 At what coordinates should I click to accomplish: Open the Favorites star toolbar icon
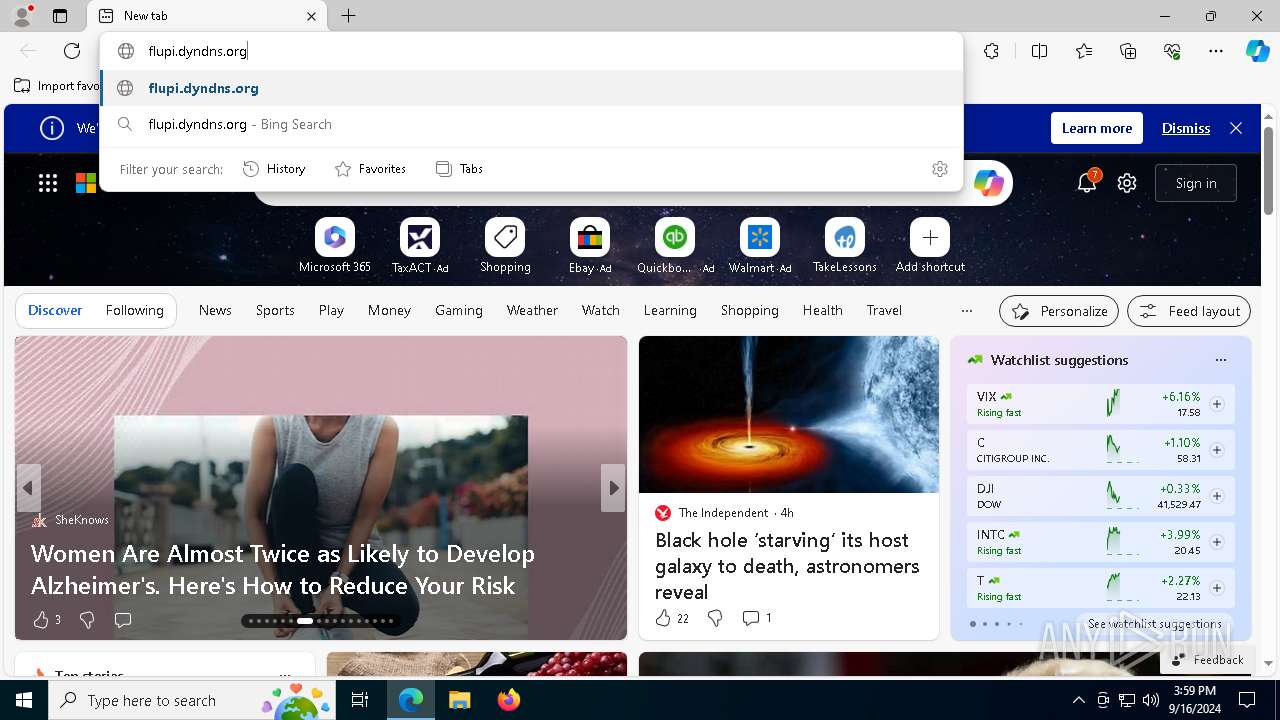coord(1084,51)
